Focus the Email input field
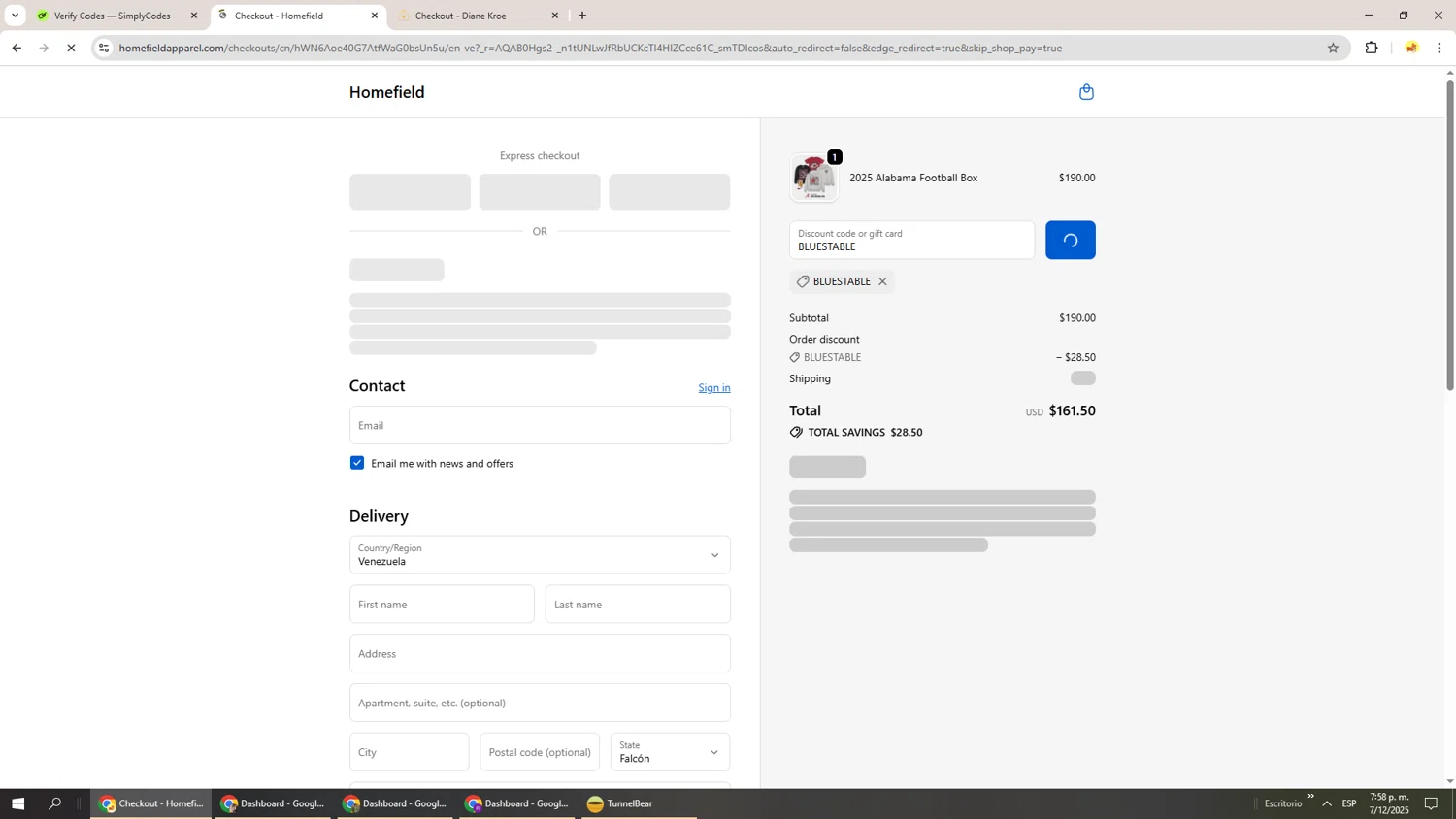This screenshot has width=1456, height=819. [540, 425]
